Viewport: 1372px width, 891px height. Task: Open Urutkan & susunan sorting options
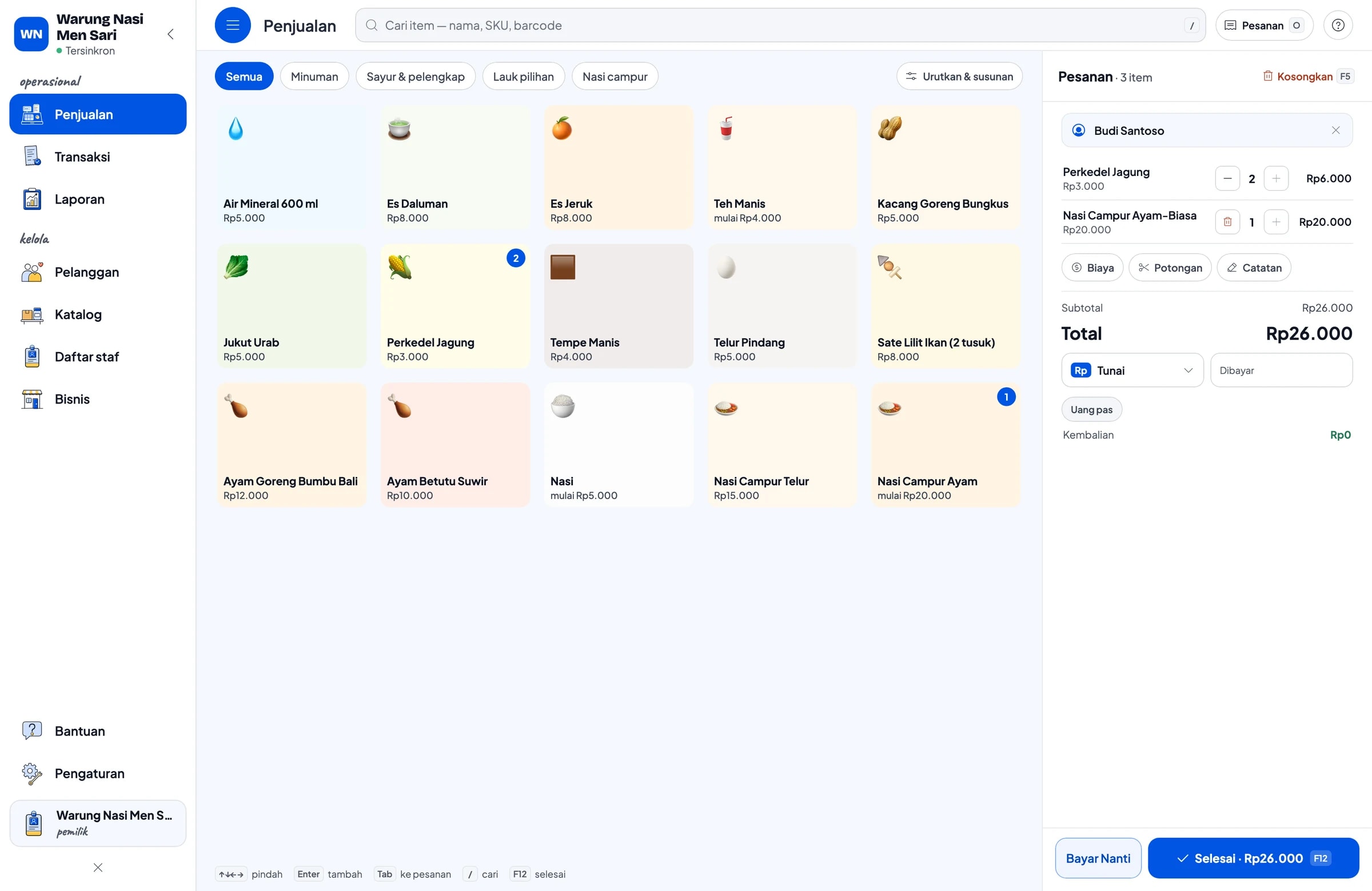[959, 76]
